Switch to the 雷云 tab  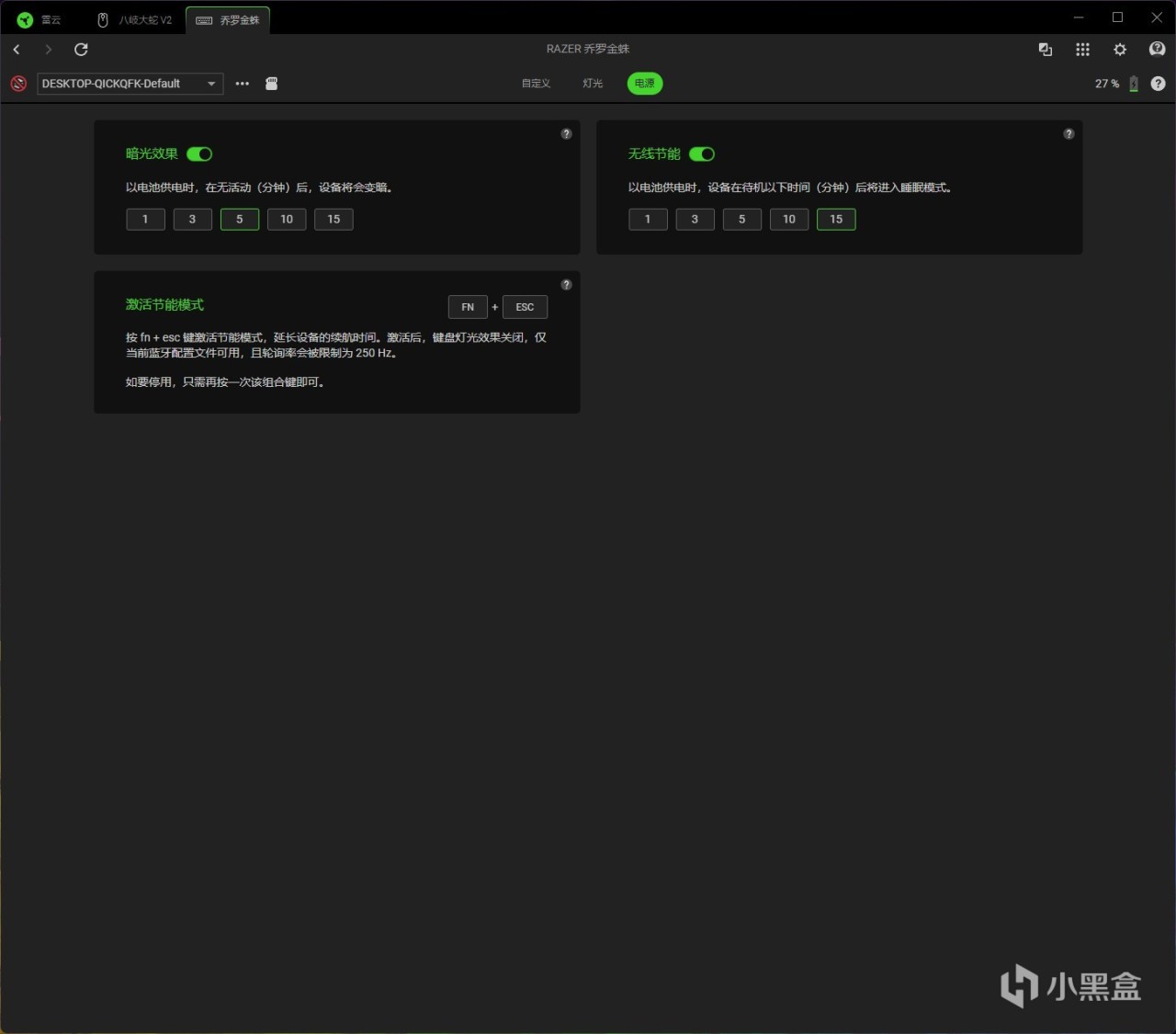pyautogui.click(x=40, y=20)
